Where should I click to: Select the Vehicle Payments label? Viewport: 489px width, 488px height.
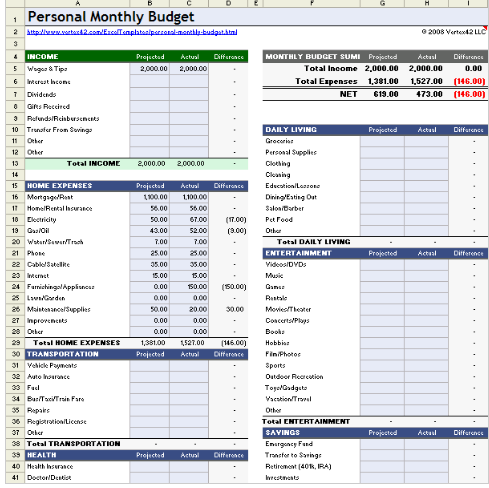[52, 366]
